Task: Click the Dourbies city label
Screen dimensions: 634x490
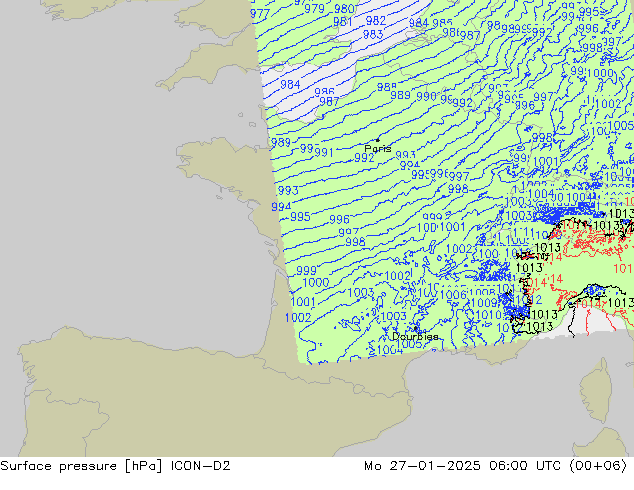Action: [x=415, y=336]
